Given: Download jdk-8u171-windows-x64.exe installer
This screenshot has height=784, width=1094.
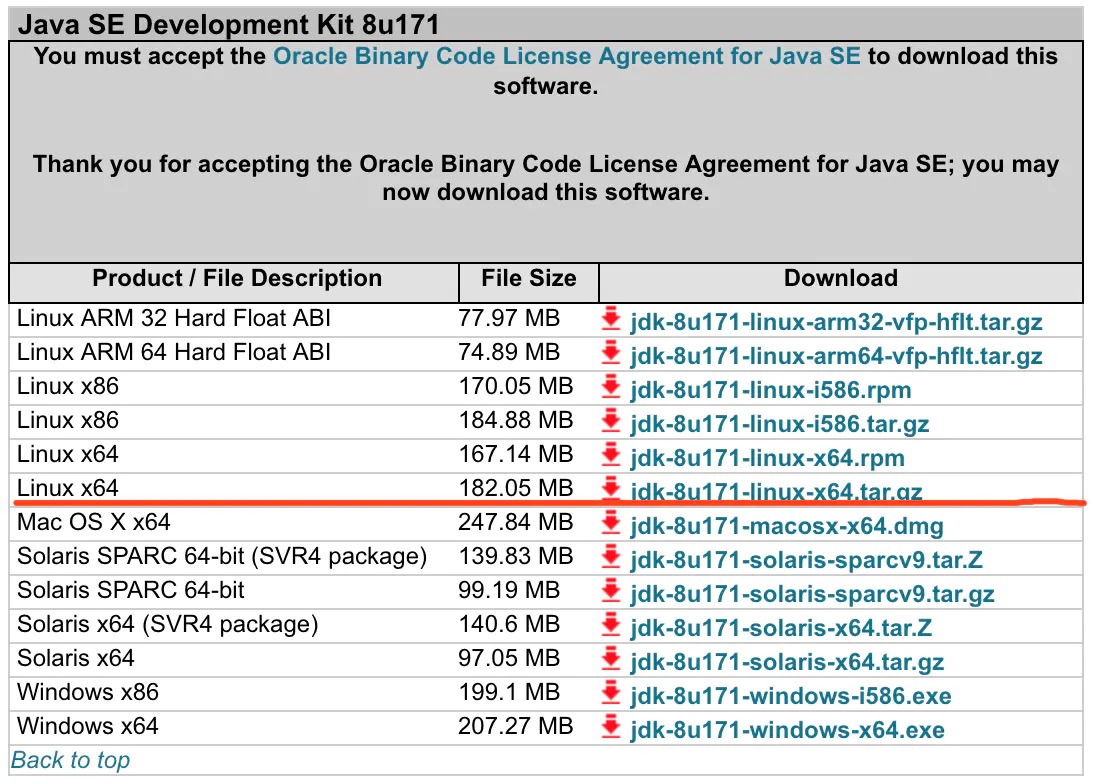Looking at the screenshot, I should coord(786,729).
